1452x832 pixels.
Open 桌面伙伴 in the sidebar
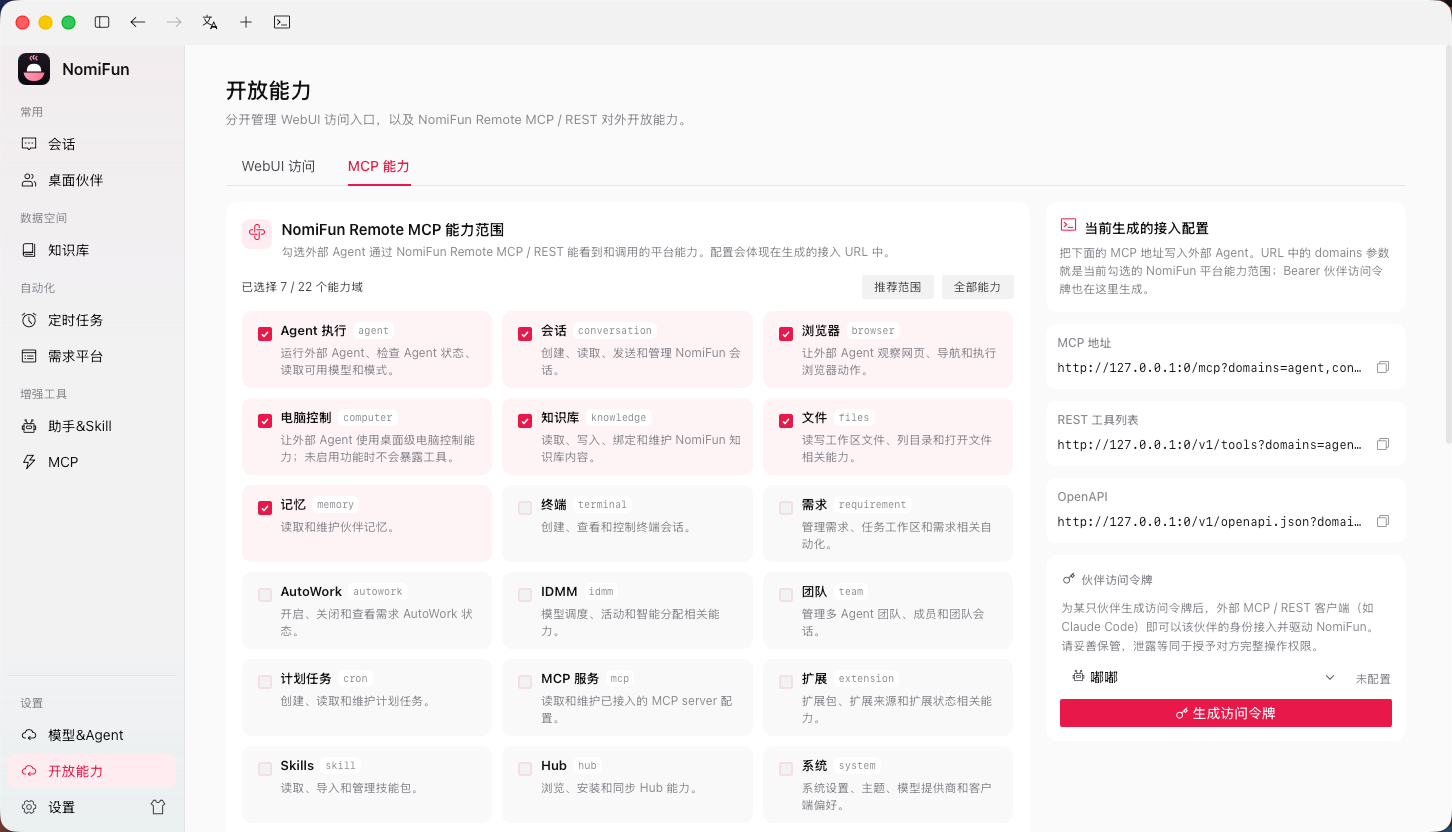point(92,180)
